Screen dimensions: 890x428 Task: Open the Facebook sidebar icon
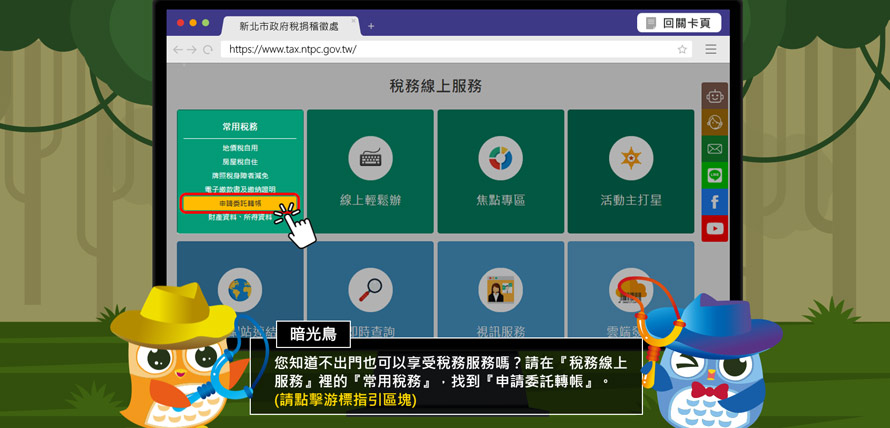tap(715, 202)
